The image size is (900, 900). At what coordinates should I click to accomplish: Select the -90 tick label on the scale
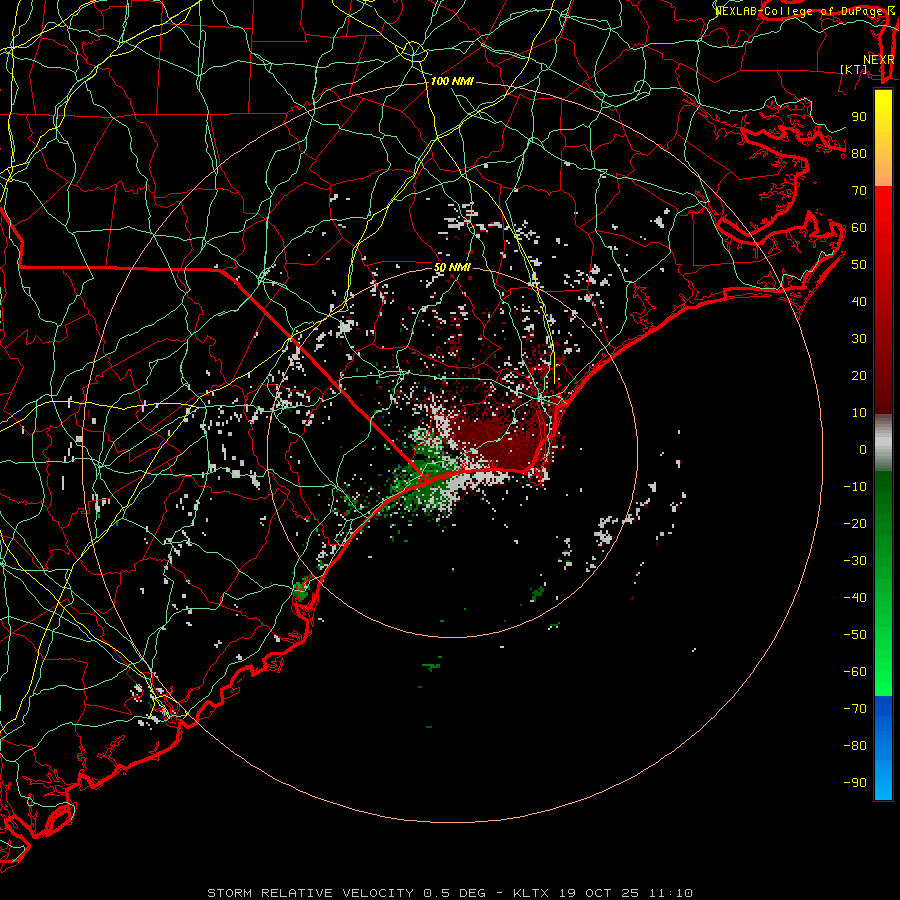855,782
